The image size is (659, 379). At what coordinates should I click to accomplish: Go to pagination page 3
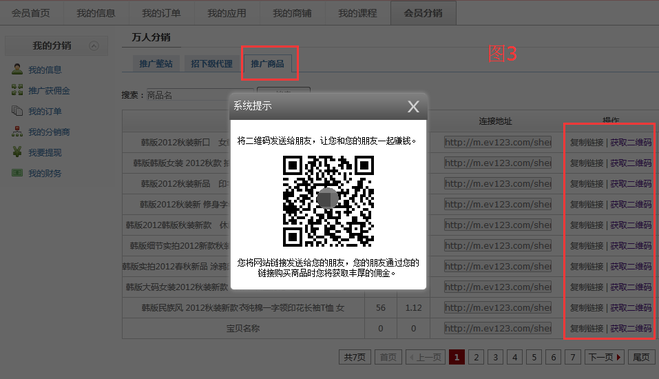pos(496,357)
